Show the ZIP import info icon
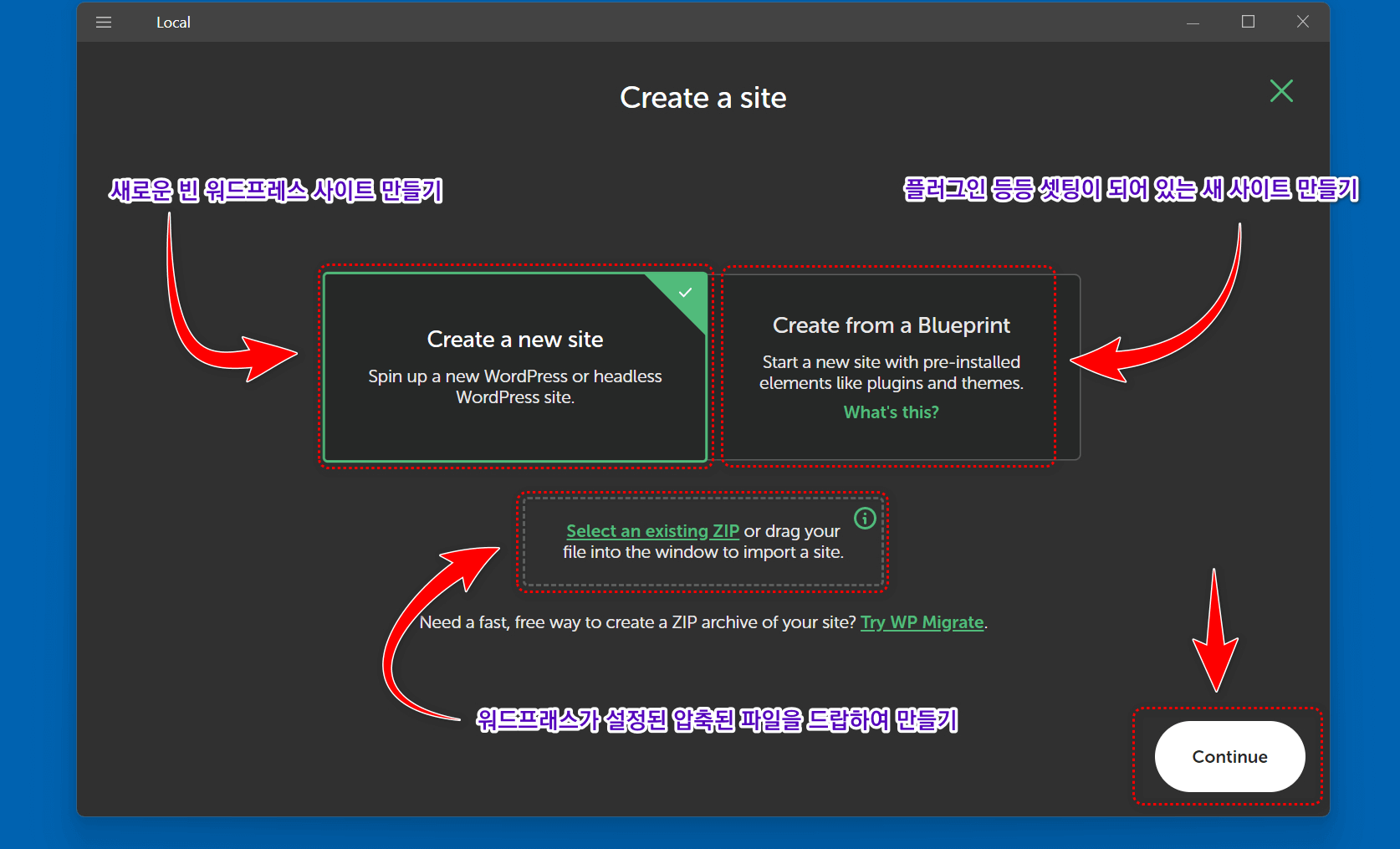The image size is (1400, 849). coord(865,519)
